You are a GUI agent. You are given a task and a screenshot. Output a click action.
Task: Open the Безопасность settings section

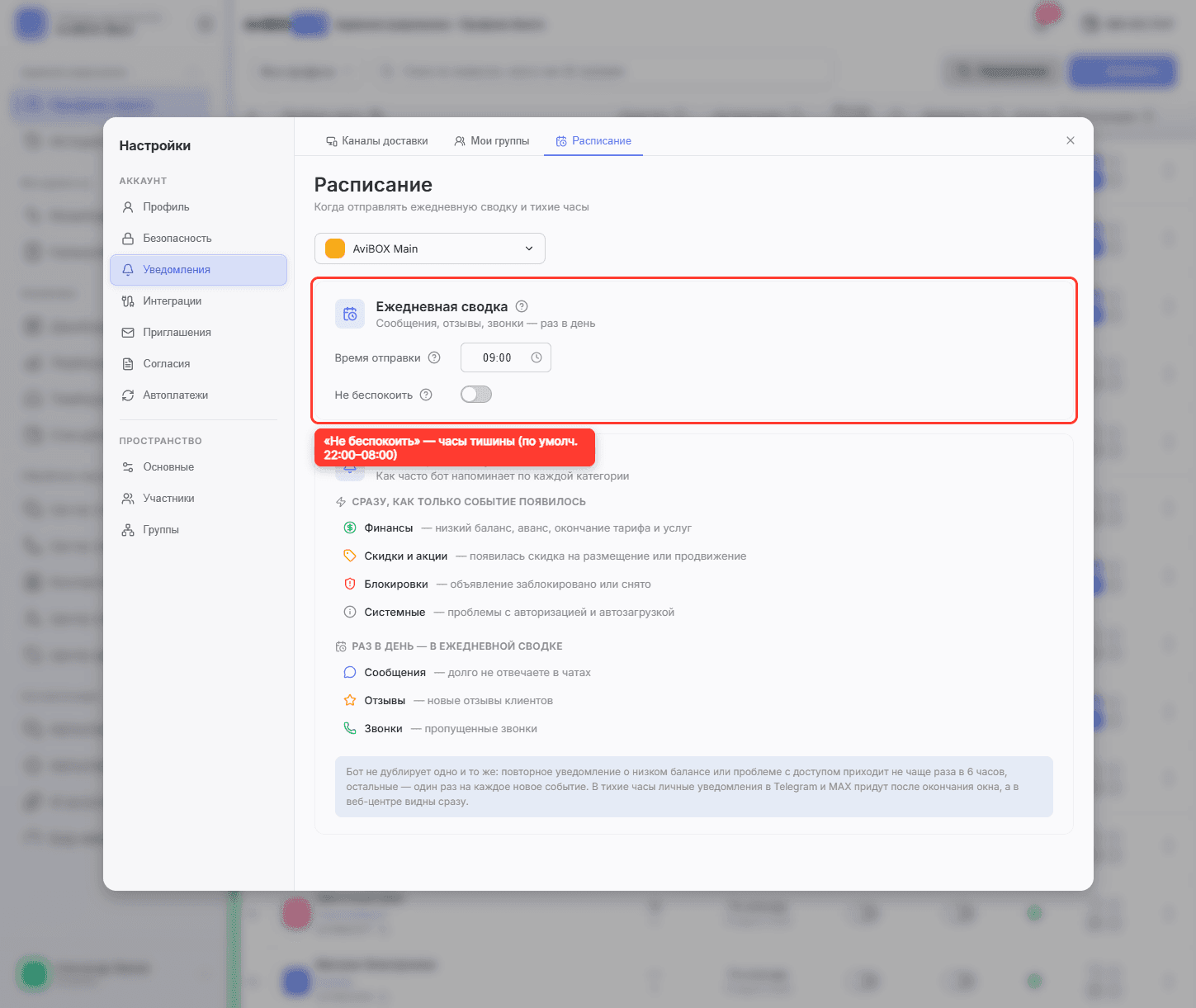tap(198, 239)
